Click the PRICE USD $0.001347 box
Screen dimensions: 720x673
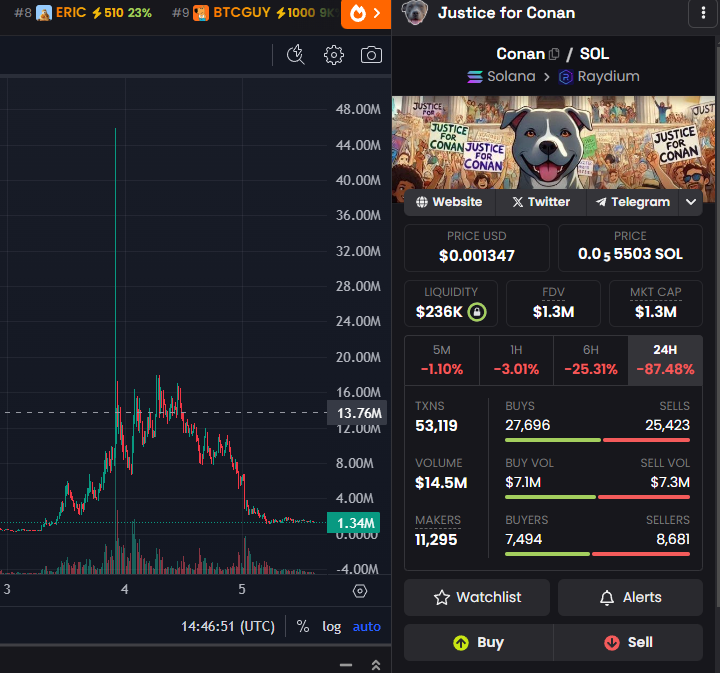[477, 248]
